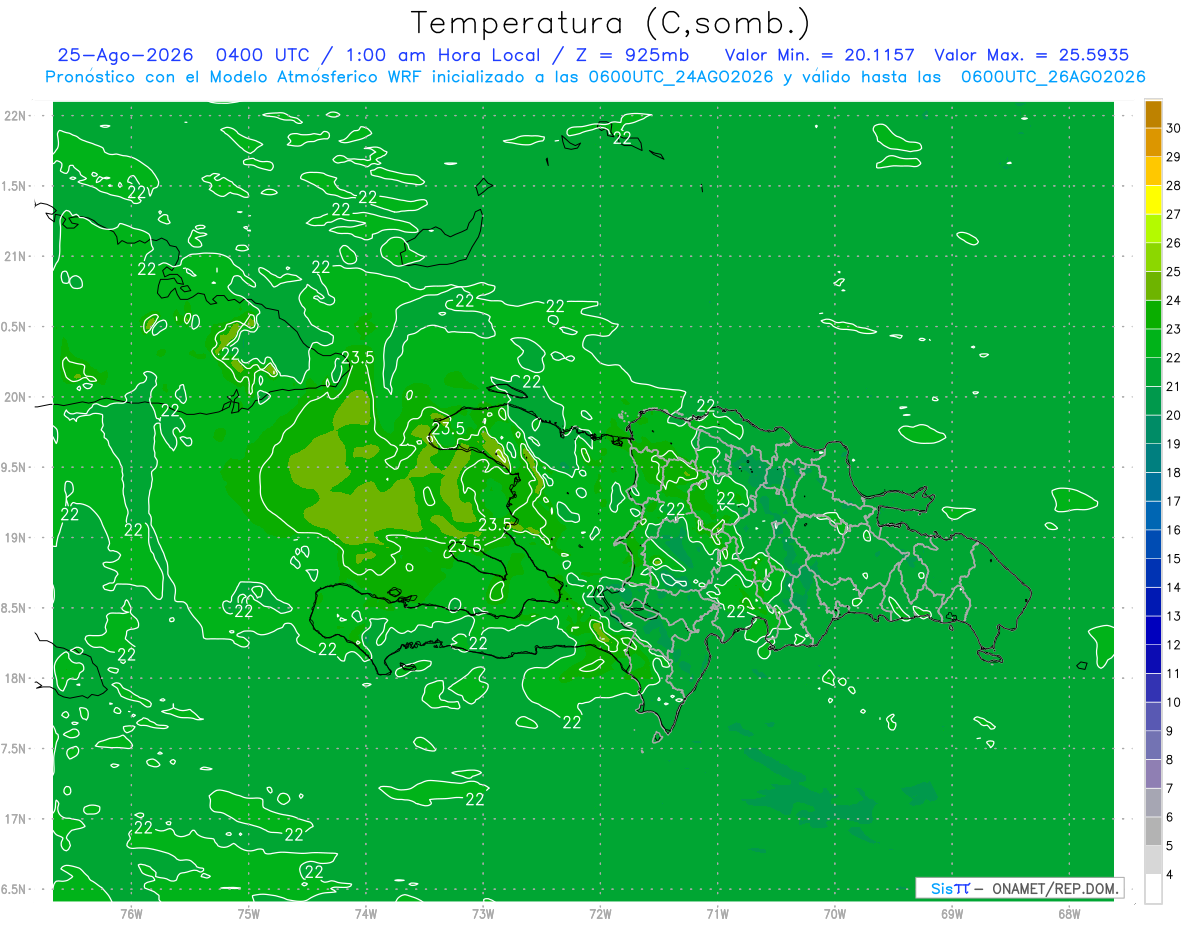Click the color scale label "13"

[x=1174, y=616]
